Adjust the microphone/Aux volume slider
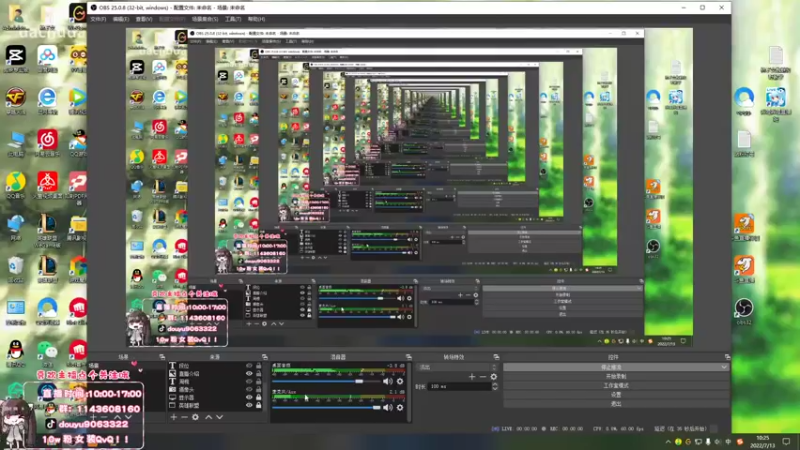800x450 pixels. click(327, 407)
